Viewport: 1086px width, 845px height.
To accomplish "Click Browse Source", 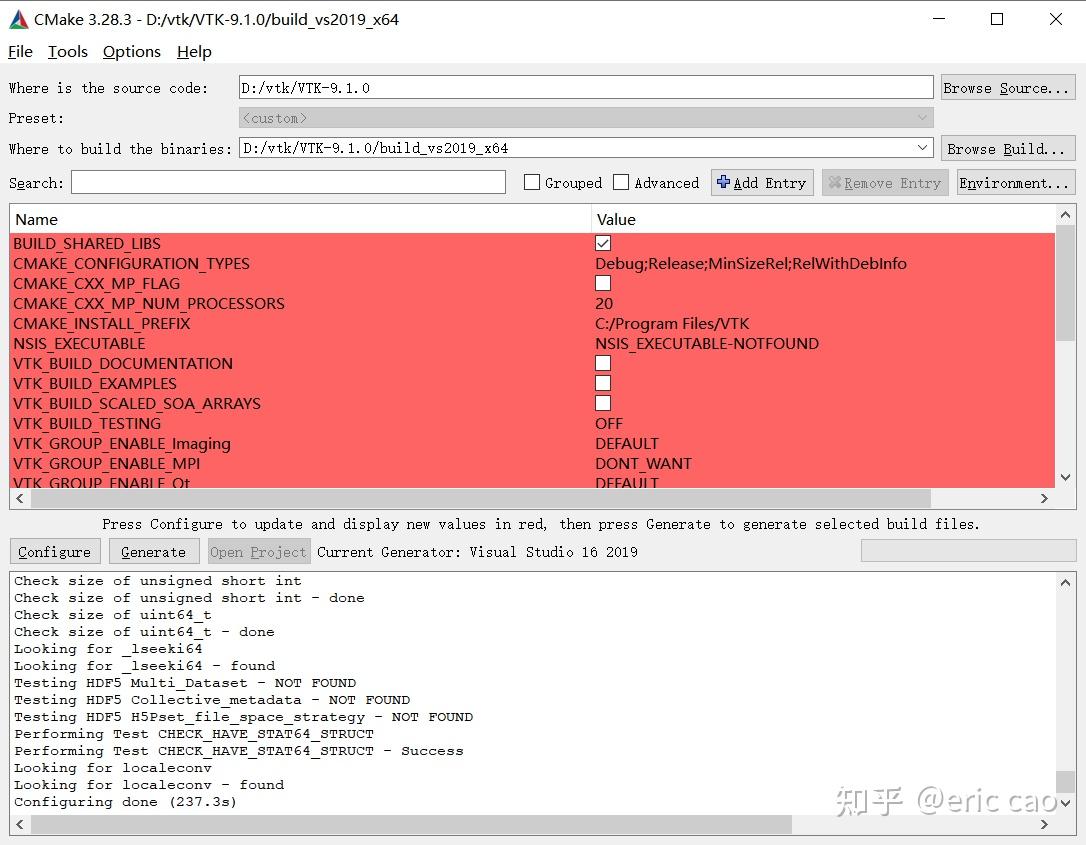I will (x=1007, y=87).
